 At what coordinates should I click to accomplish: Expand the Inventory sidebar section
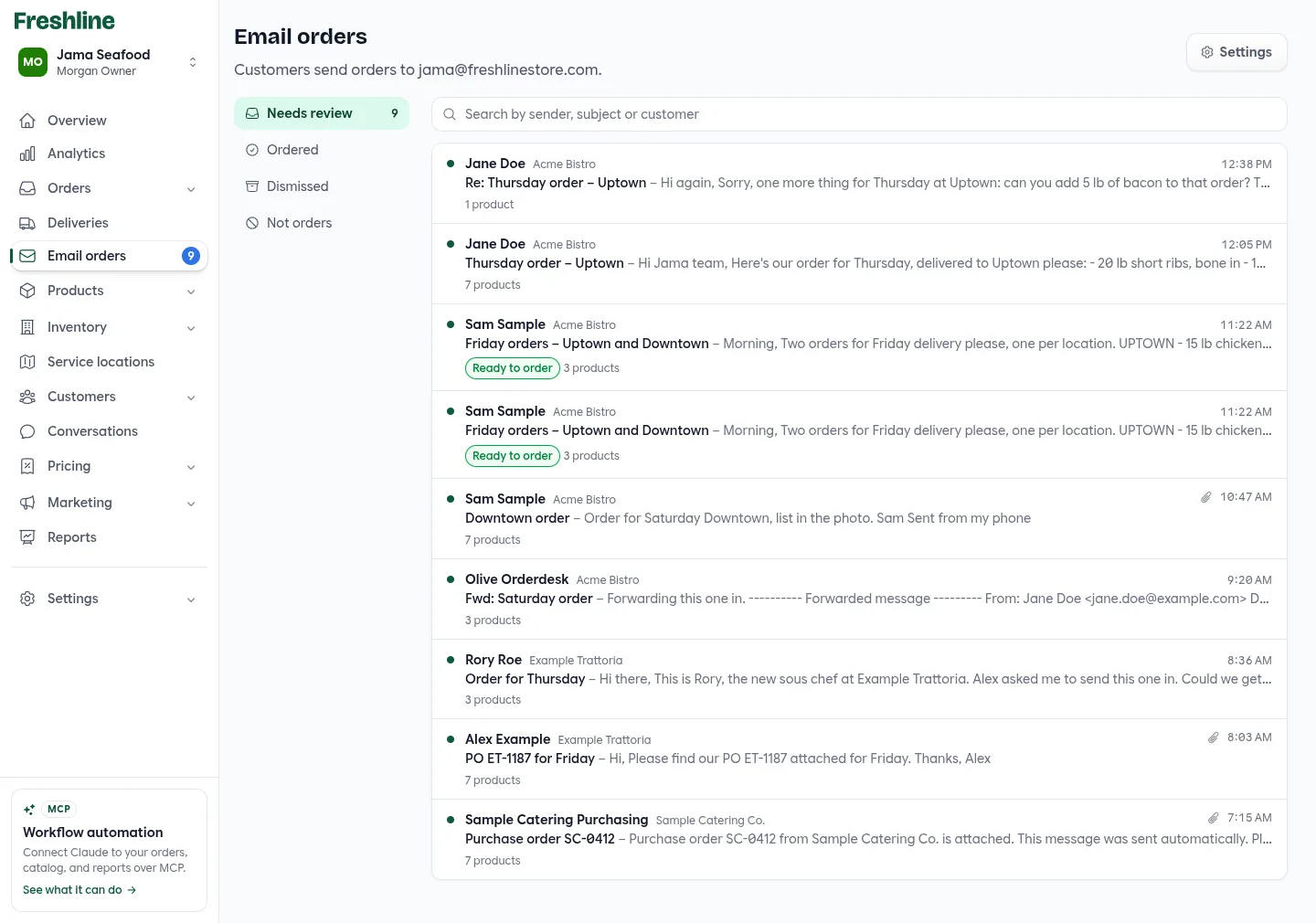click(191, 328)
